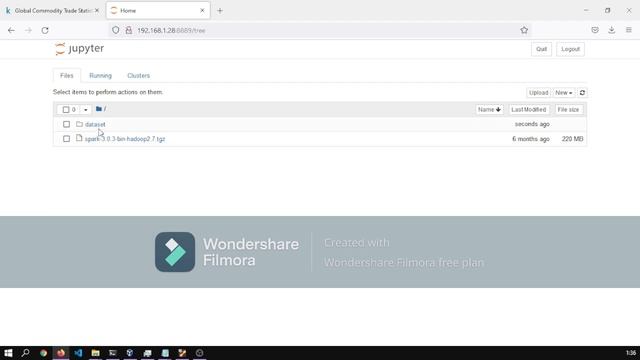The width and height of the screenshot is (640, 360).
Task: Open the Windows Start menu
Action: 8,353
